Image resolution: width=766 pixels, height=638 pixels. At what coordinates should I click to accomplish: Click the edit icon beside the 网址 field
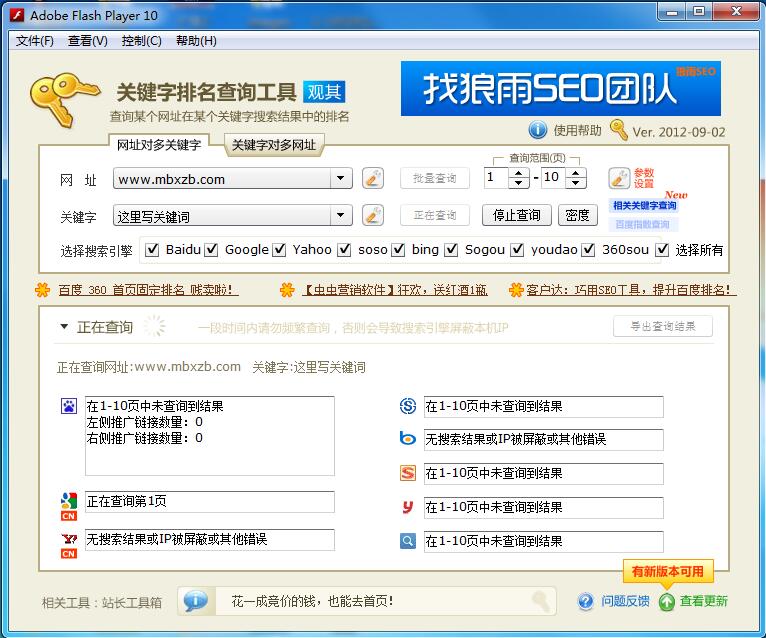pyautogui.click(x=372, y=178)
